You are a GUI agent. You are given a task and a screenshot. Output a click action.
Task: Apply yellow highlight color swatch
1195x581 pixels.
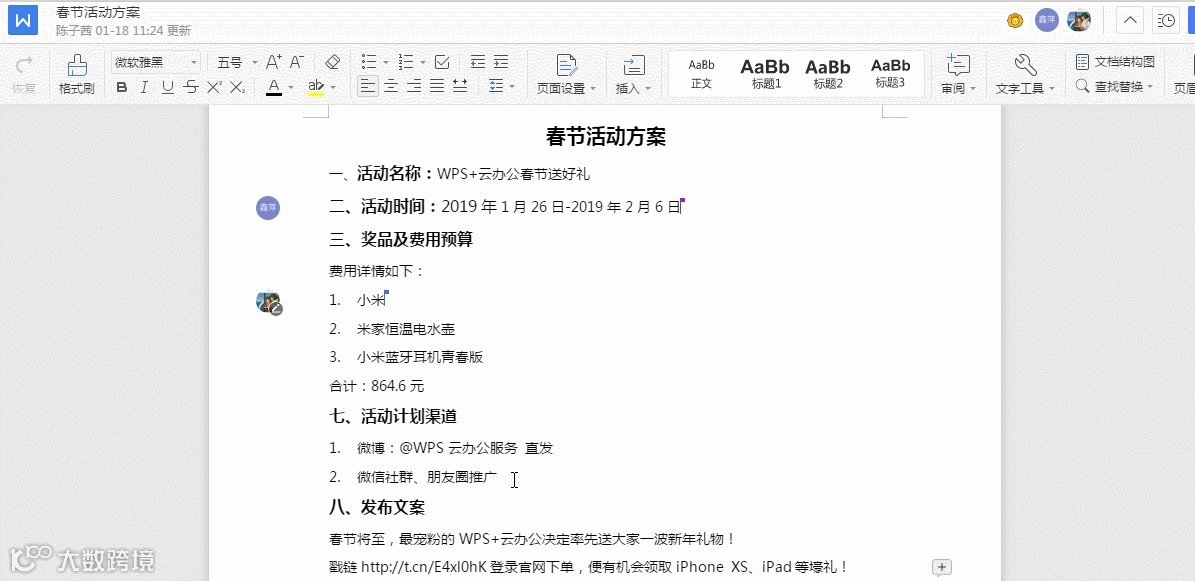pos(316,87)
